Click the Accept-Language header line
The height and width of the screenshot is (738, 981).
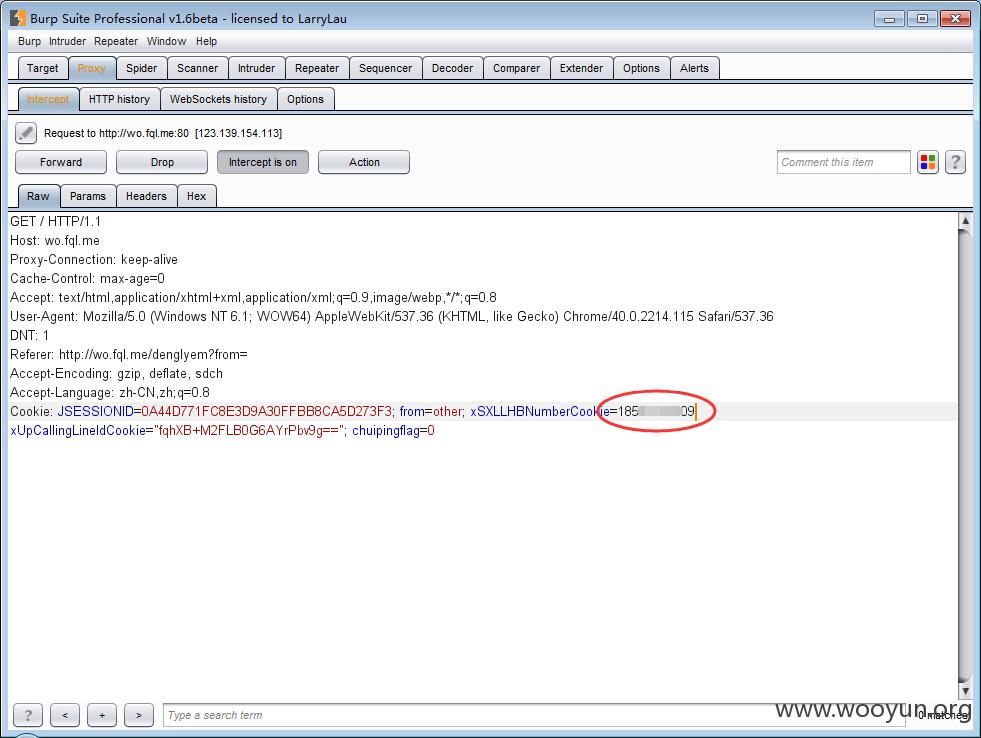[109, 393]
